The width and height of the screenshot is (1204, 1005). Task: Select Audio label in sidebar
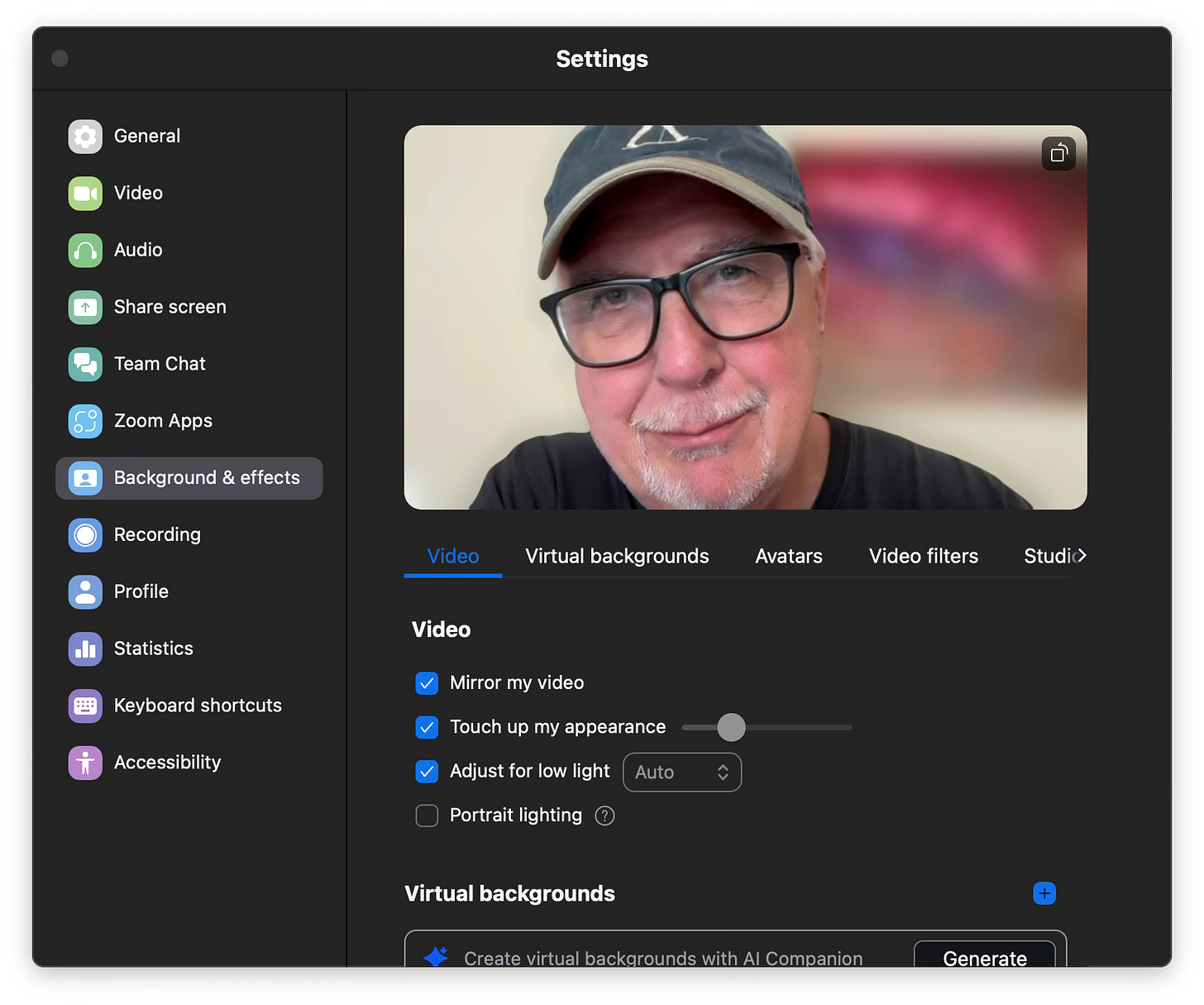138,250
